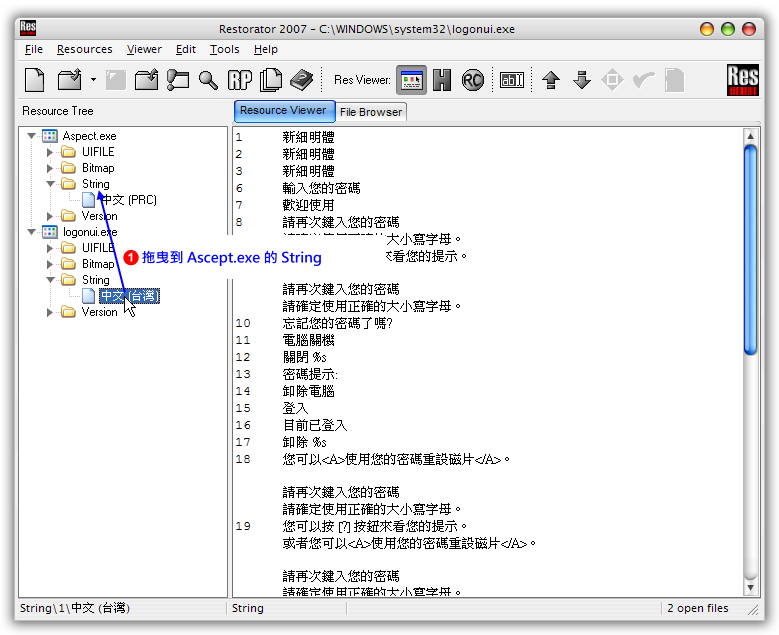
Task: Click the Save As folder icon
Action: (x=147, y=80)
